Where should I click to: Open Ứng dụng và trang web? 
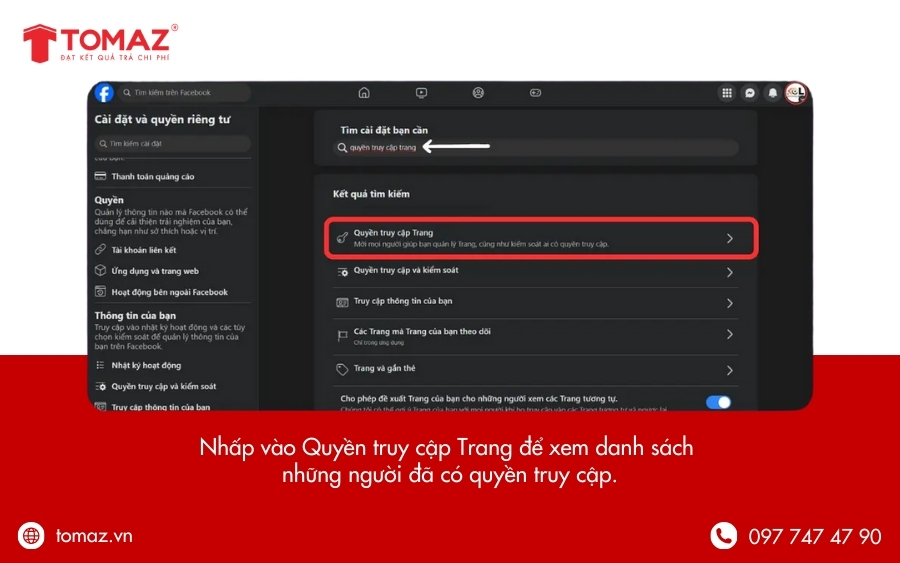point(154,271)
